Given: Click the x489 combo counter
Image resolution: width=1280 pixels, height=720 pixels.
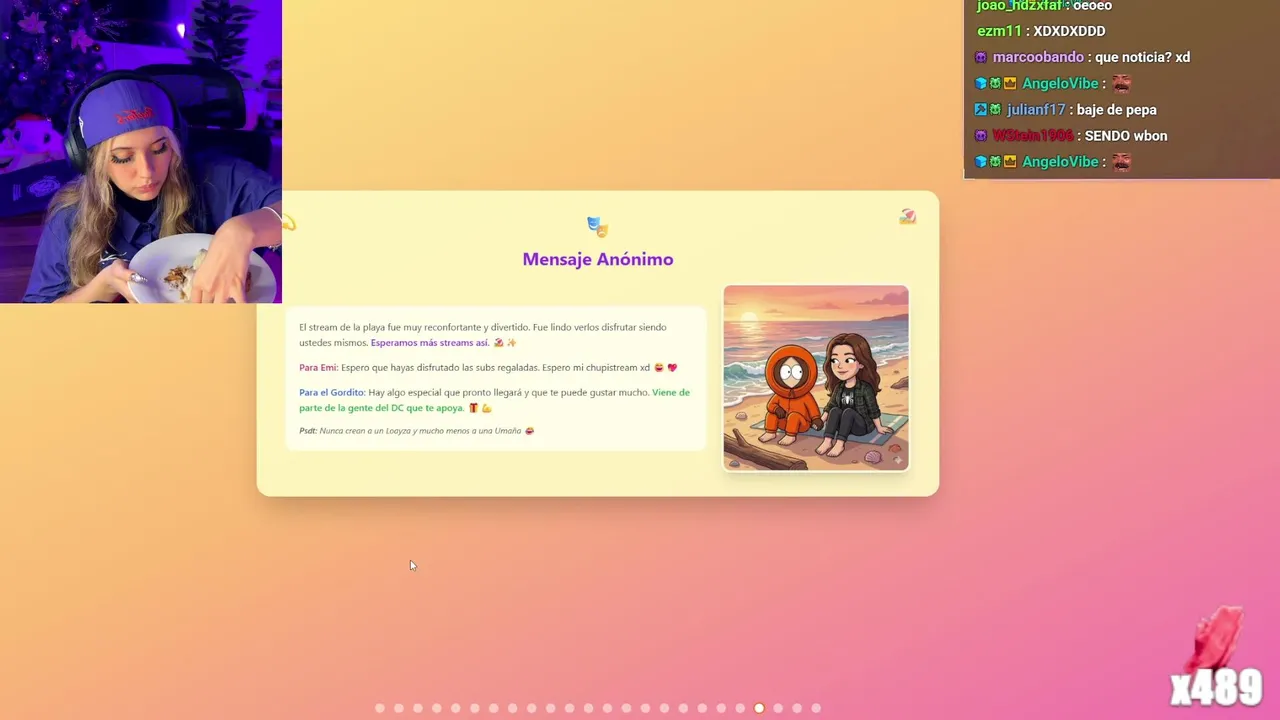Looking at the screenshot, I should point(1216,687).
